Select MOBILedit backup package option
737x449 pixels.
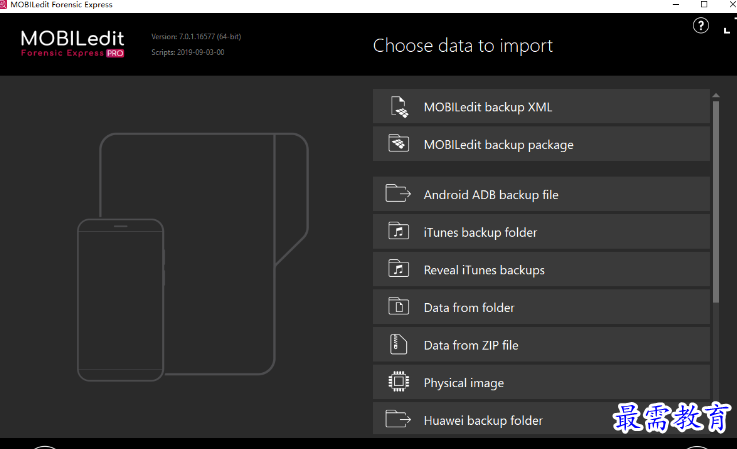pyautogui.click(x=541, y=144)
